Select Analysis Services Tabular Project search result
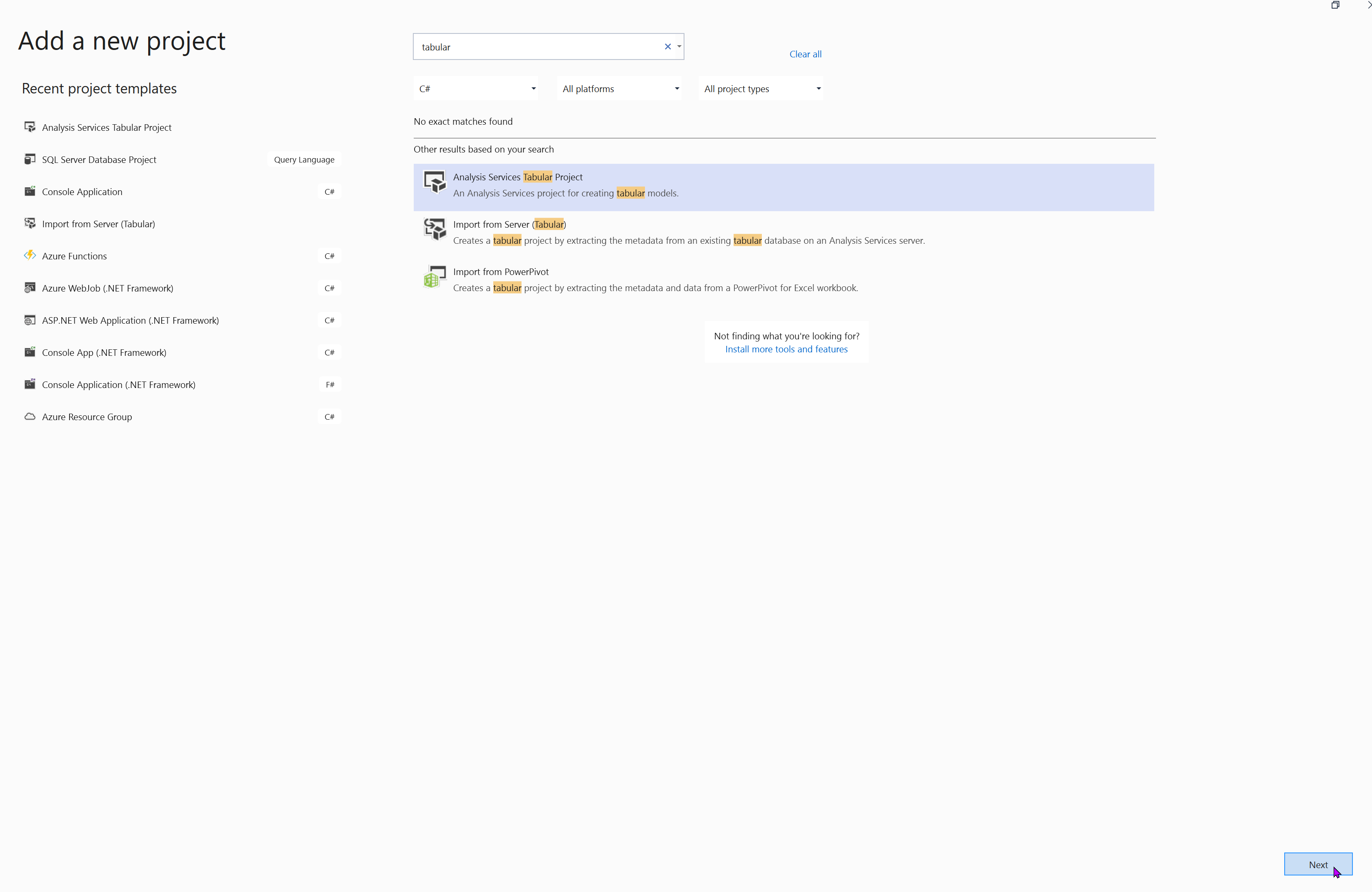Viewport: 1372px width, 892px height. [x=784, y=187]
